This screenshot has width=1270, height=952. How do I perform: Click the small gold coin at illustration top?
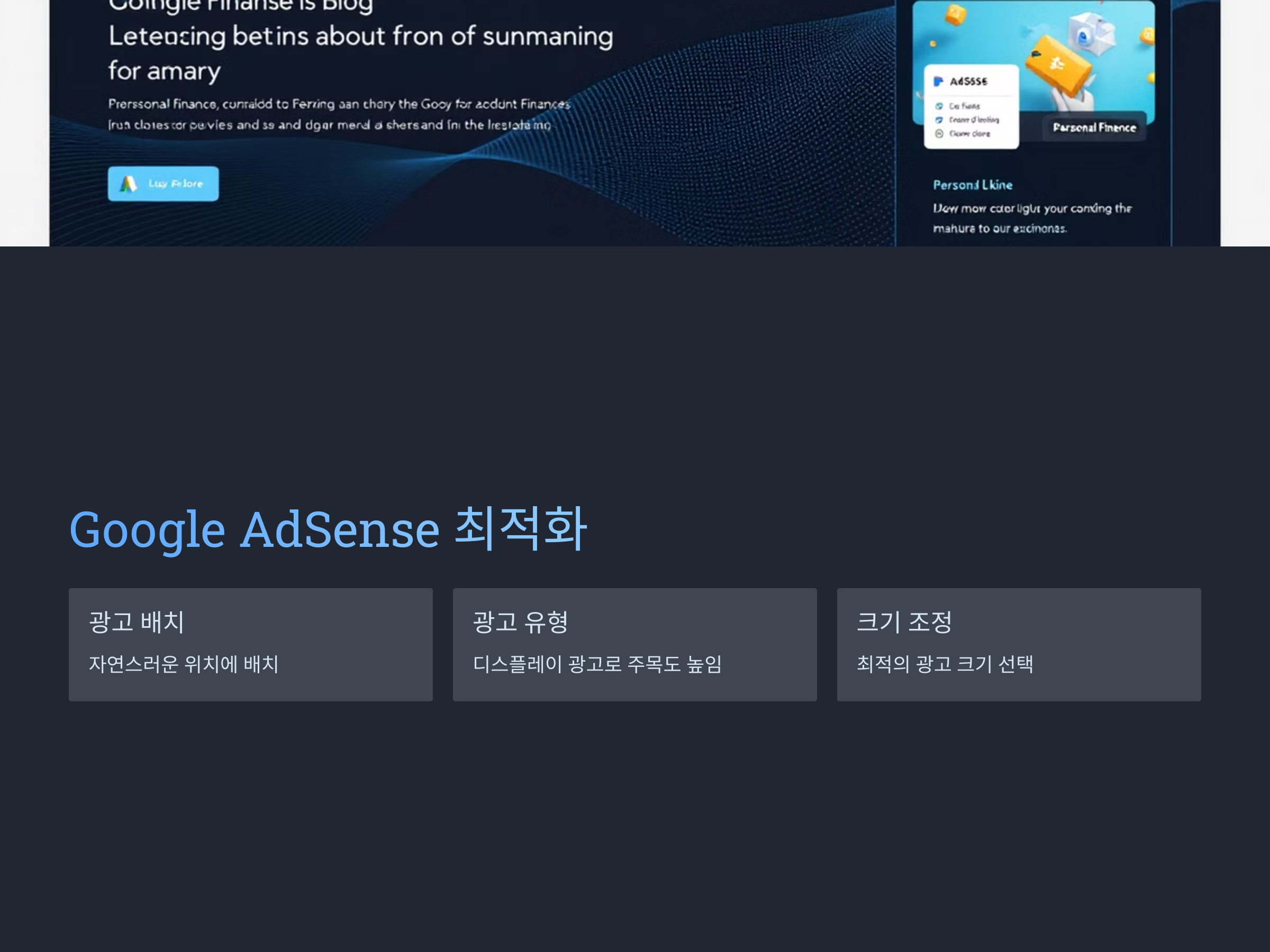[955, 15]
